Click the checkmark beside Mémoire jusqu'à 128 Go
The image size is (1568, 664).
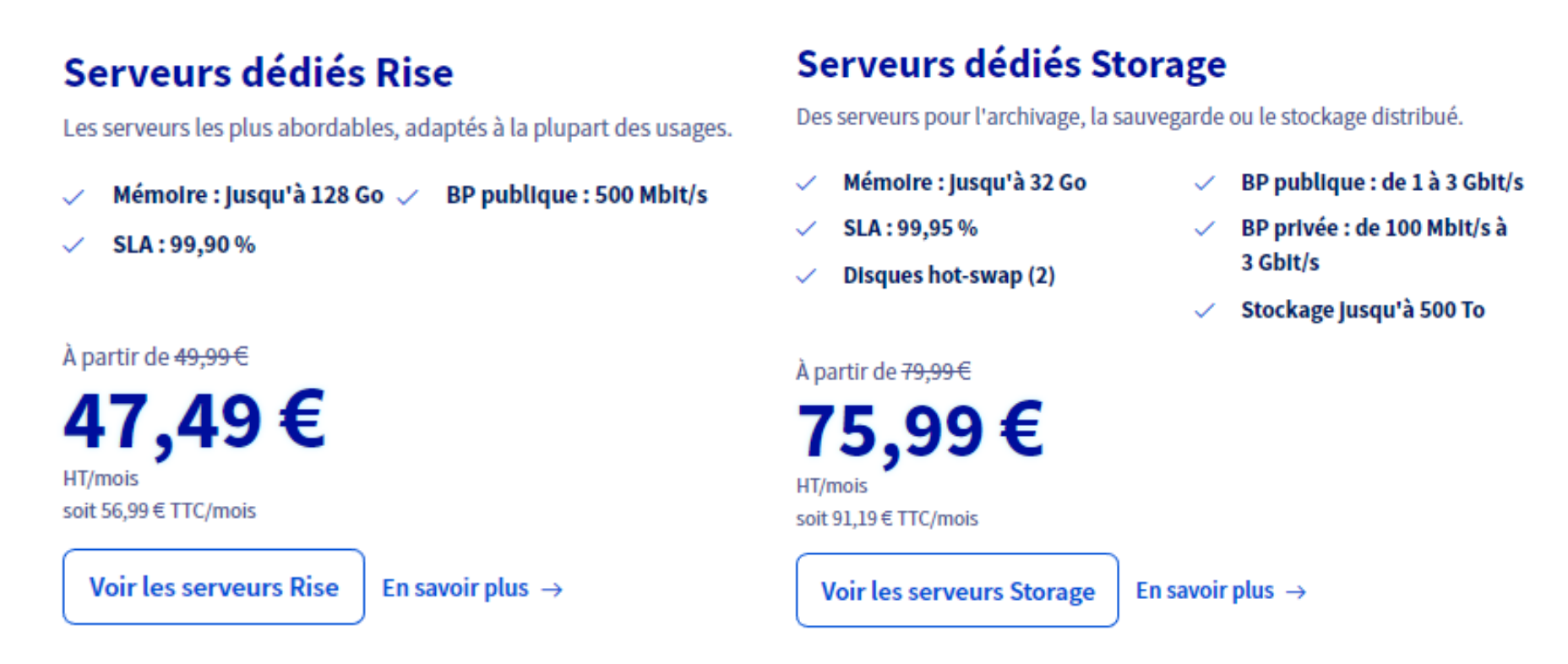73,198
